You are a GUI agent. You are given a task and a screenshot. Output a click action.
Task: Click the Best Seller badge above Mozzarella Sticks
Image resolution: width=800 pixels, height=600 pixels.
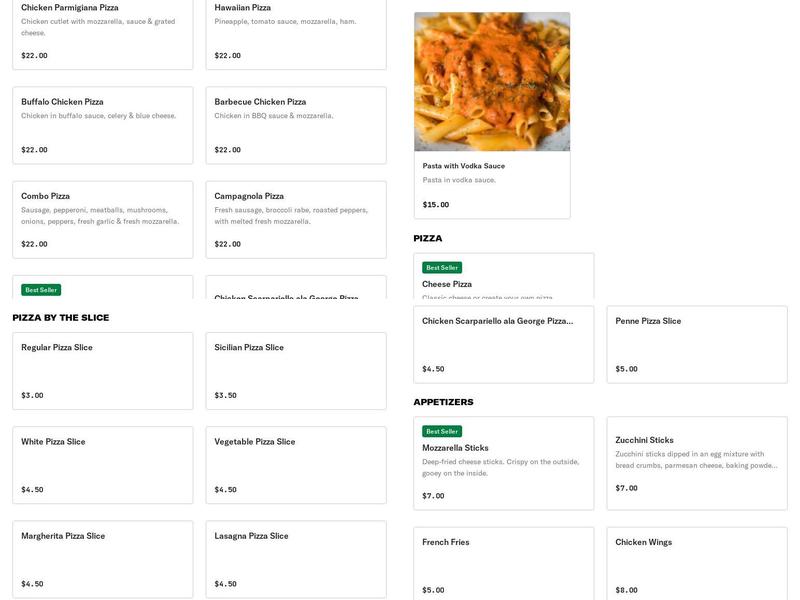[x=442, y=431]
